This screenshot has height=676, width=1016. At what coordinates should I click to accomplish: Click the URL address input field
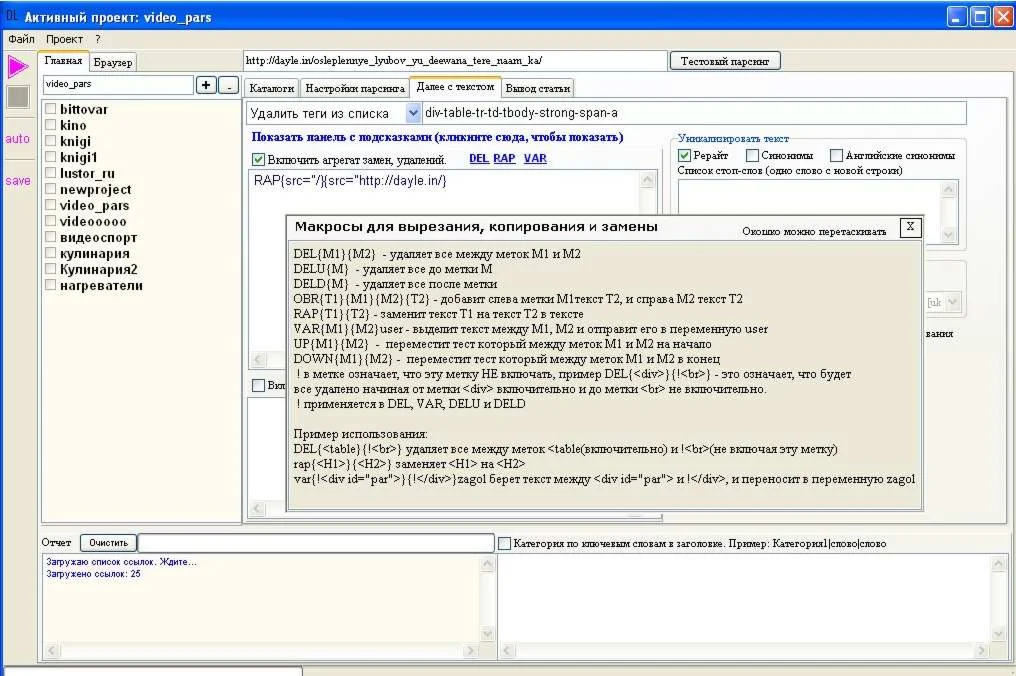click(x=454, y=61)
